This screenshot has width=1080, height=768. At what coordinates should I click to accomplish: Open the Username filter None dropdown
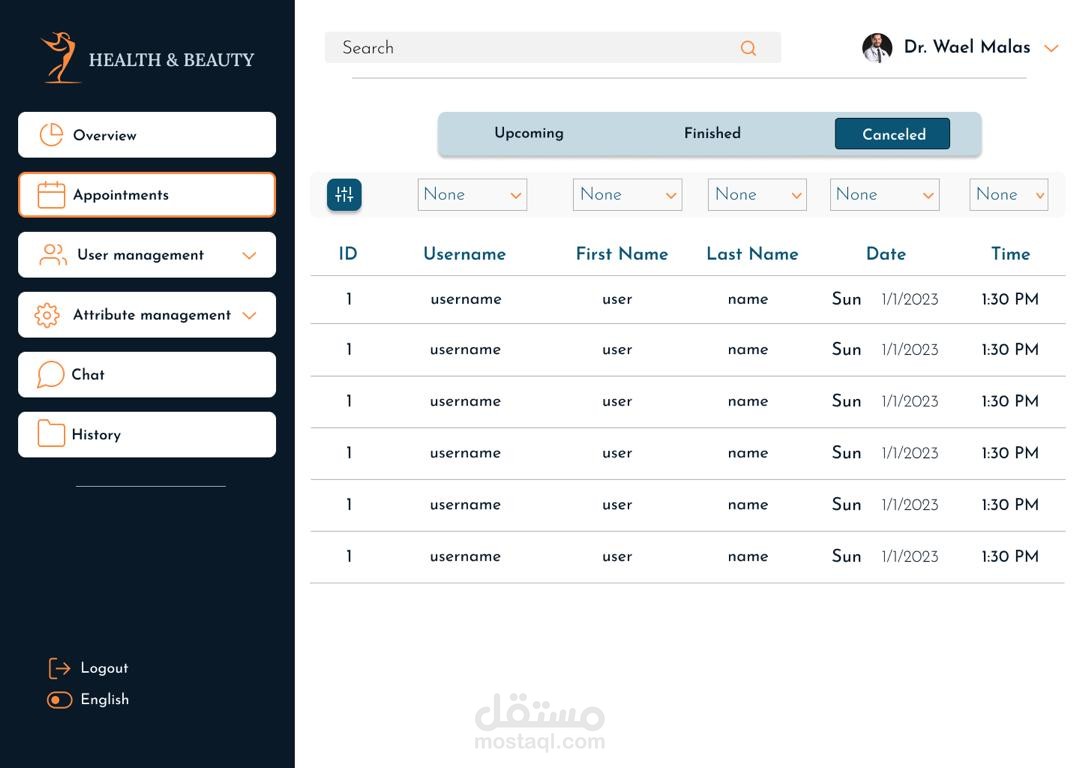point(472,195)
